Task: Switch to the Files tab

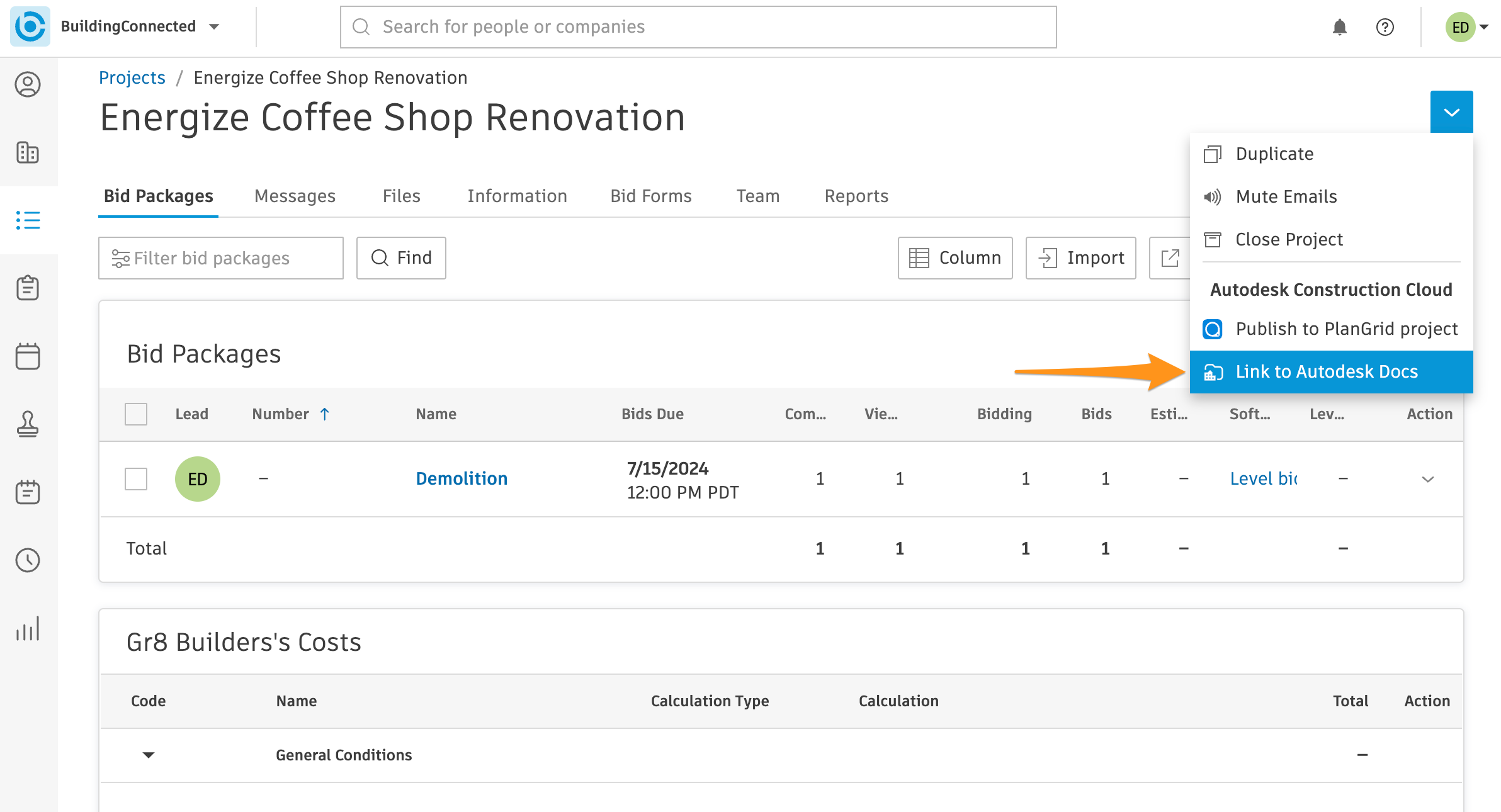Action: pos(401,196)
